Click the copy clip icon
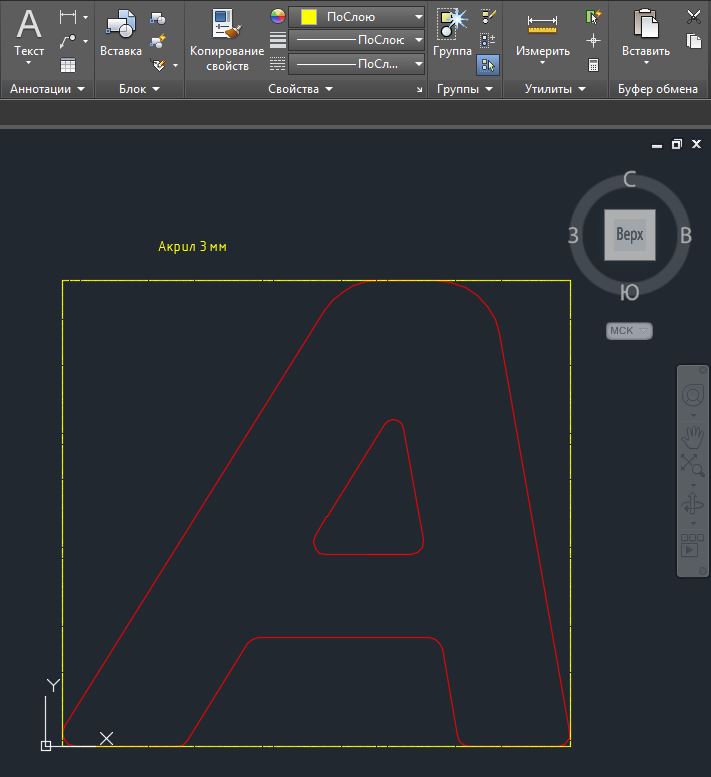Image resolution: width=711 pixels, height=777 pixels. click(x=694, y=41)
